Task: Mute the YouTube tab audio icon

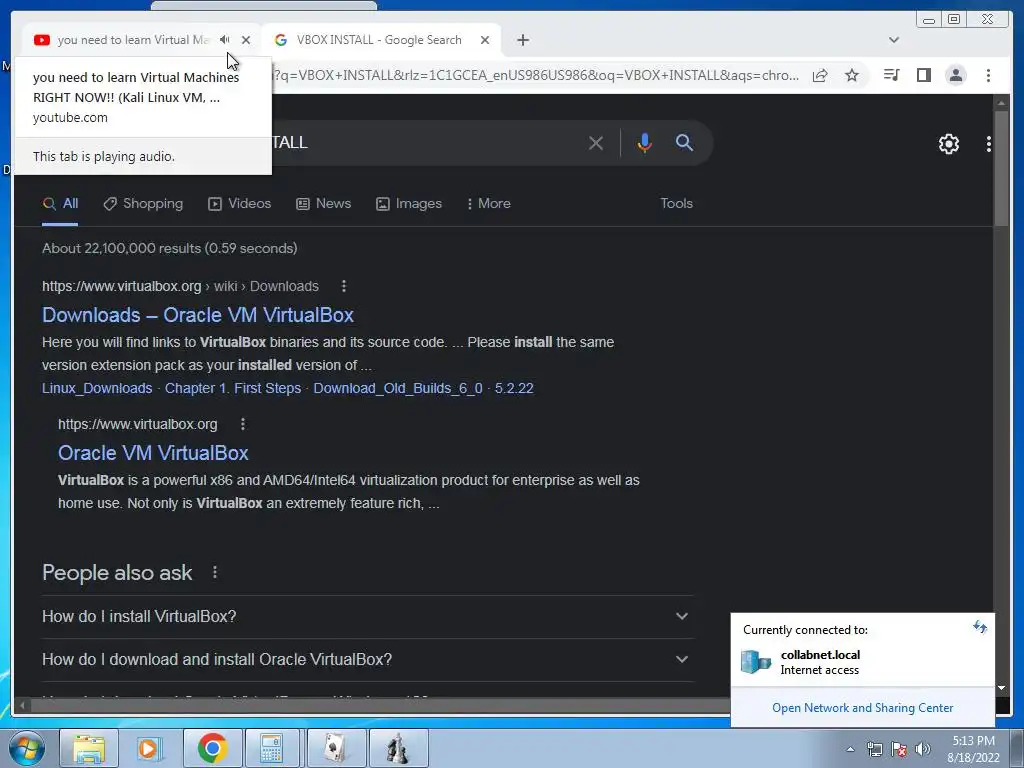Action: (x=225, y=40)
